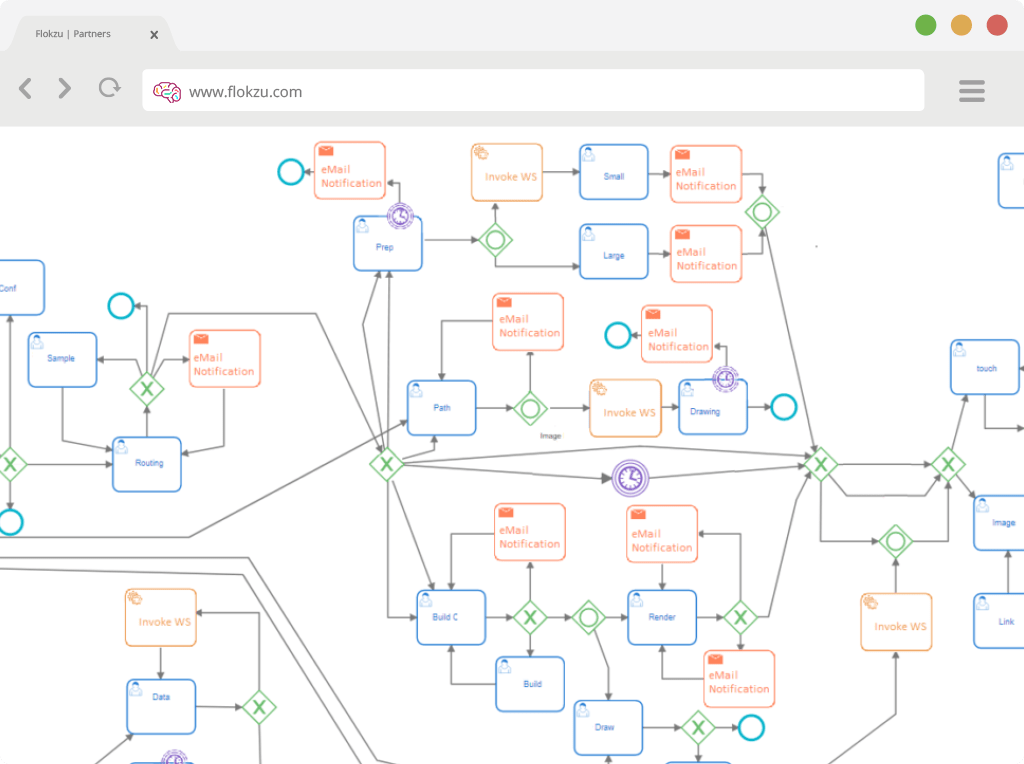Select the Sample user task
Image resolution: width=1024 pixels, height=764 pixels.
[x=63, y=360]
